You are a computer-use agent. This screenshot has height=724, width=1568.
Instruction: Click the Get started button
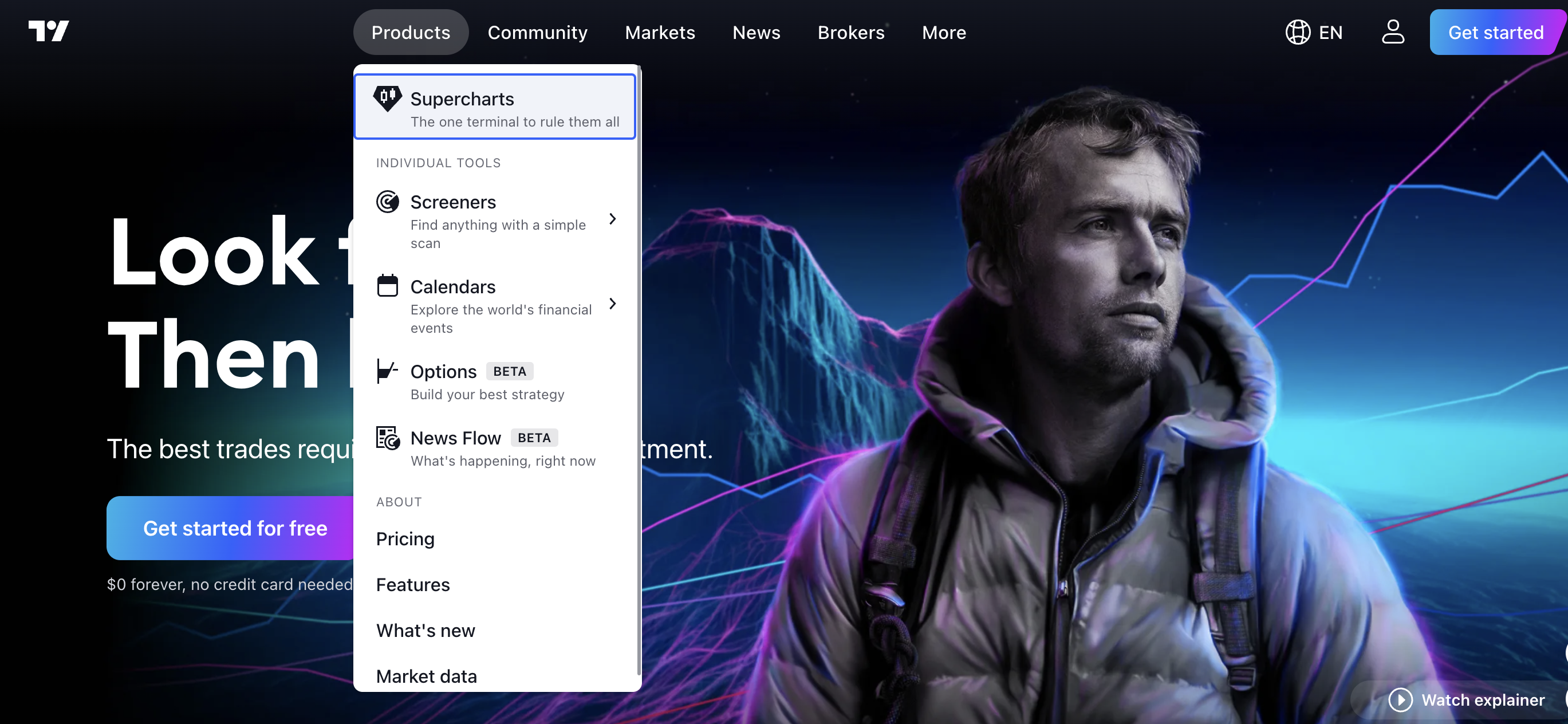1496,32
